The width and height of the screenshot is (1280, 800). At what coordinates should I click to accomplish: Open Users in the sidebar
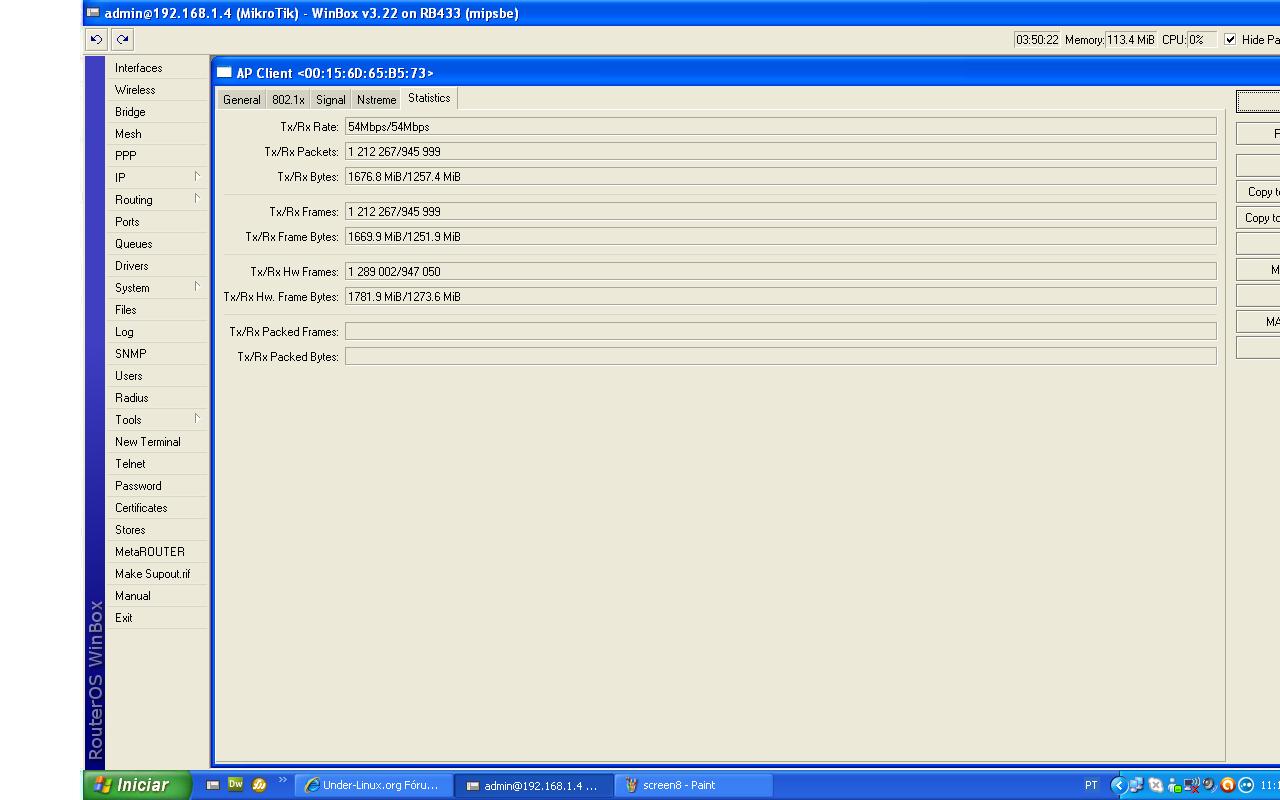point(128,376)
